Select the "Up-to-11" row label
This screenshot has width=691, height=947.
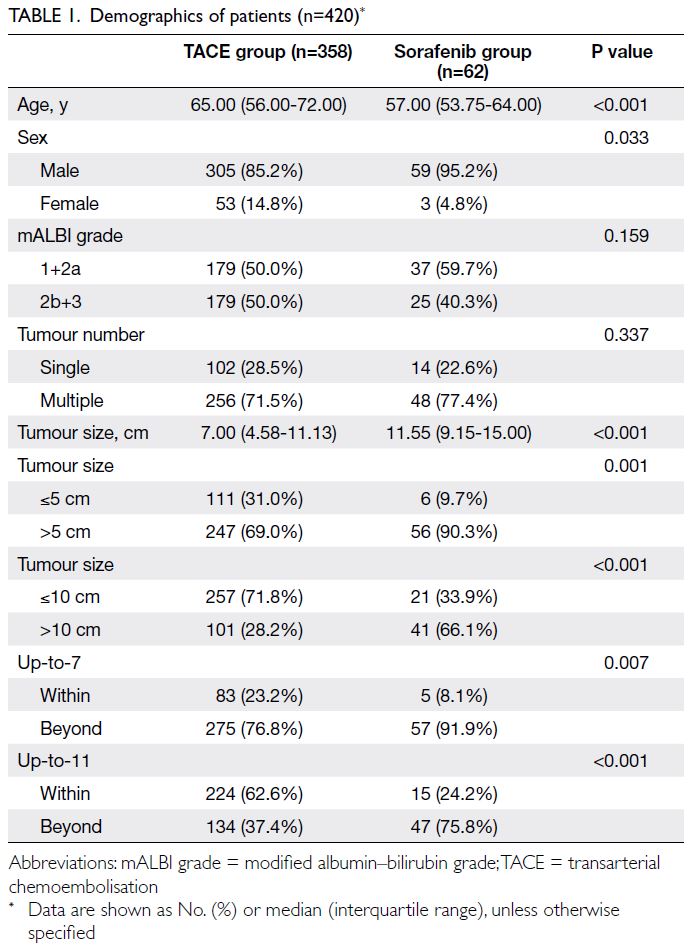52,761
